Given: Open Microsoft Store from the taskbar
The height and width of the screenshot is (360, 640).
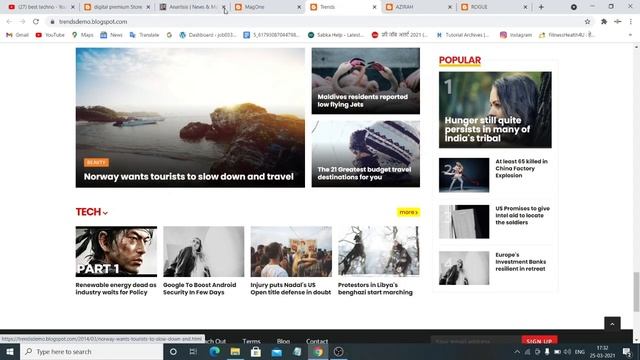Looking at the screenshot, I should pos(256,351).
